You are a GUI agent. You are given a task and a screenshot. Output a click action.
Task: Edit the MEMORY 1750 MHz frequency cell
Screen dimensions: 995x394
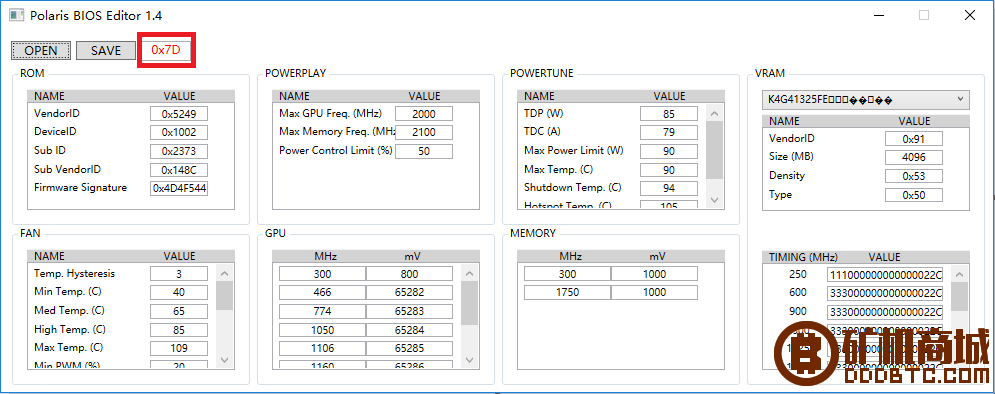pyautogui.click(x=567, y=292)
